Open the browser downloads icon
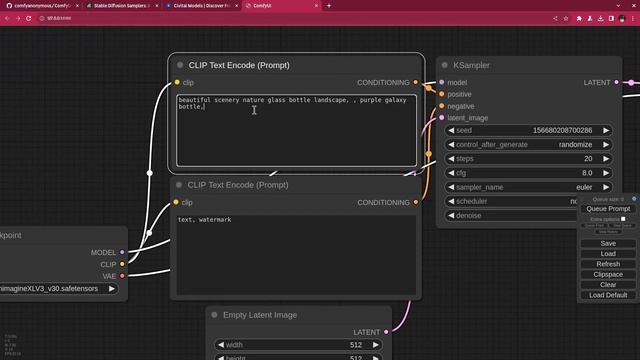The image size is (640, 360). pos(600,18)
